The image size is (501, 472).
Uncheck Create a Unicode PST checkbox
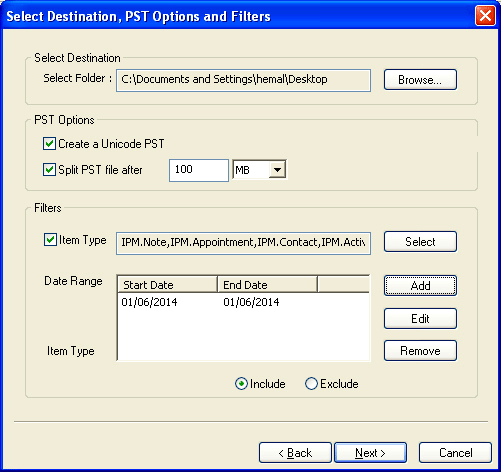(x=49, y=144)
